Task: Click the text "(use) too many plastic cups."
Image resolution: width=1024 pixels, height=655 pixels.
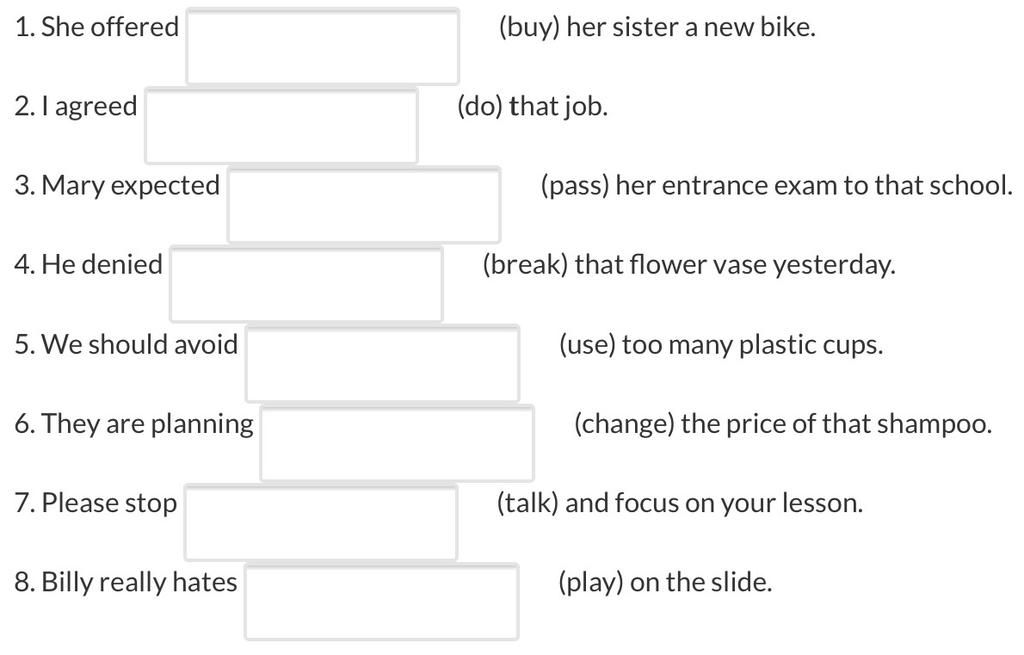Action: pyautogui.click(x=721, y=345)
